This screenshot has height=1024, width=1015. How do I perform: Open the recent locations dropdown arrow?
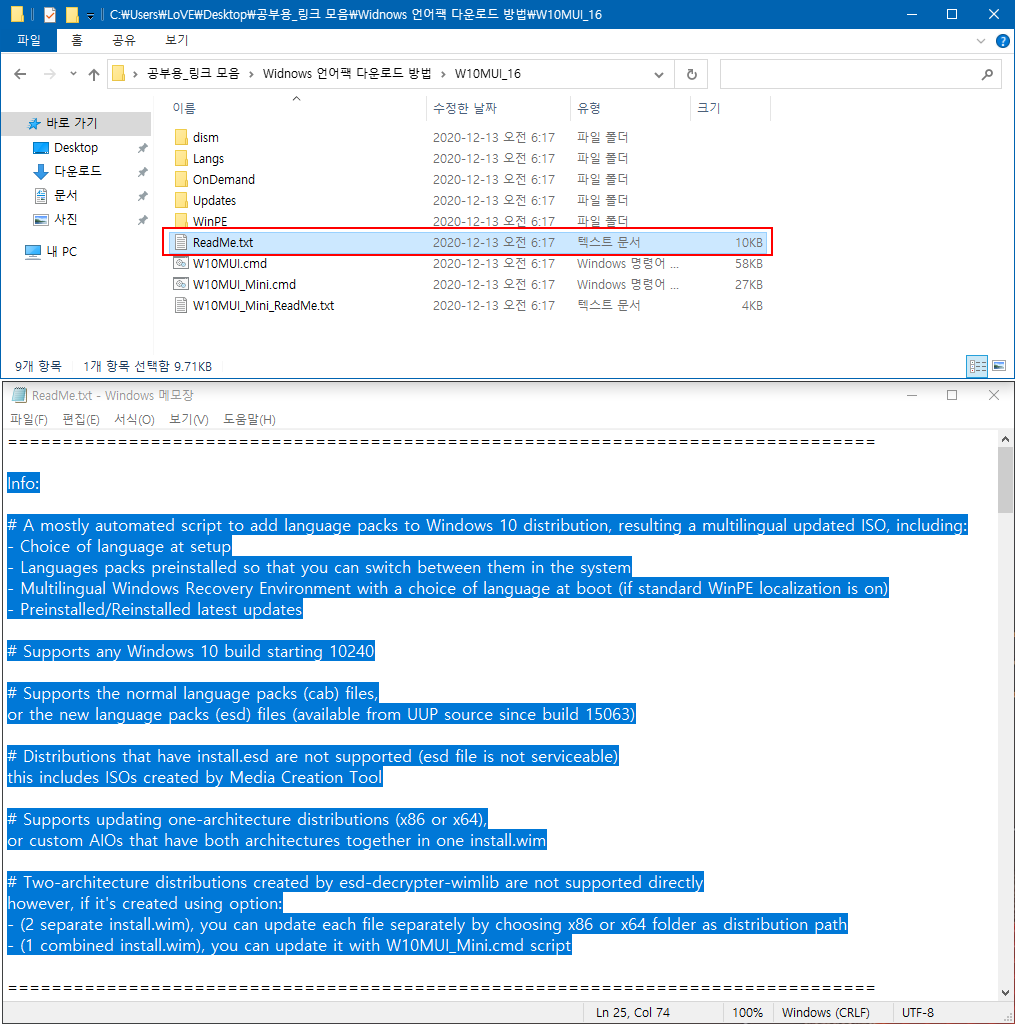click(x=73, y=74)
